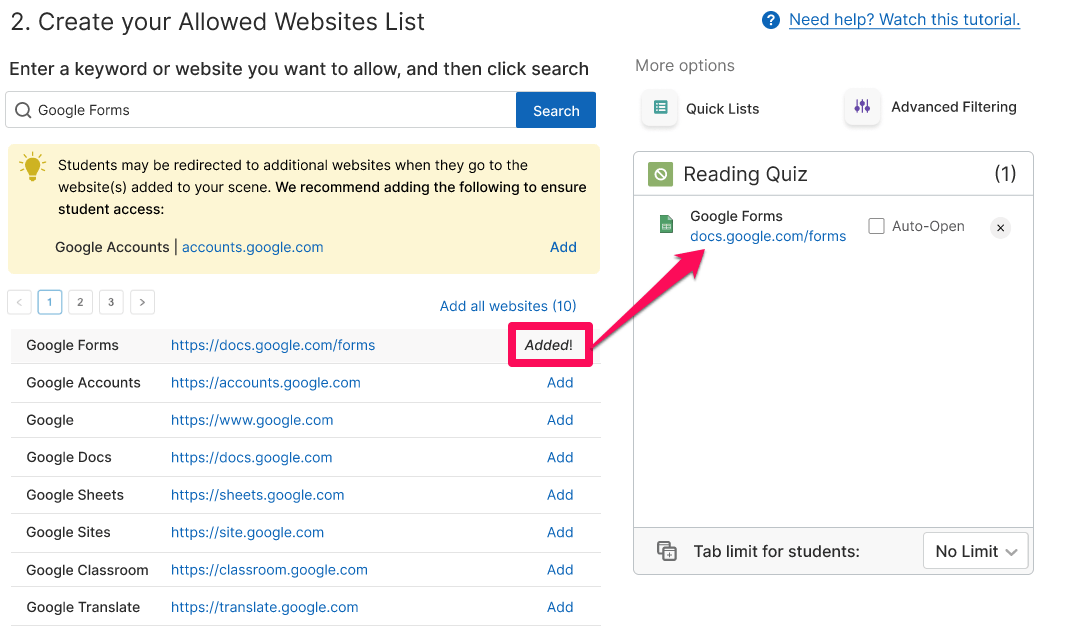The width and height of the screenshot is (1068, 631).
Task: Click the tab limit icon
Action: click(667, 551)
